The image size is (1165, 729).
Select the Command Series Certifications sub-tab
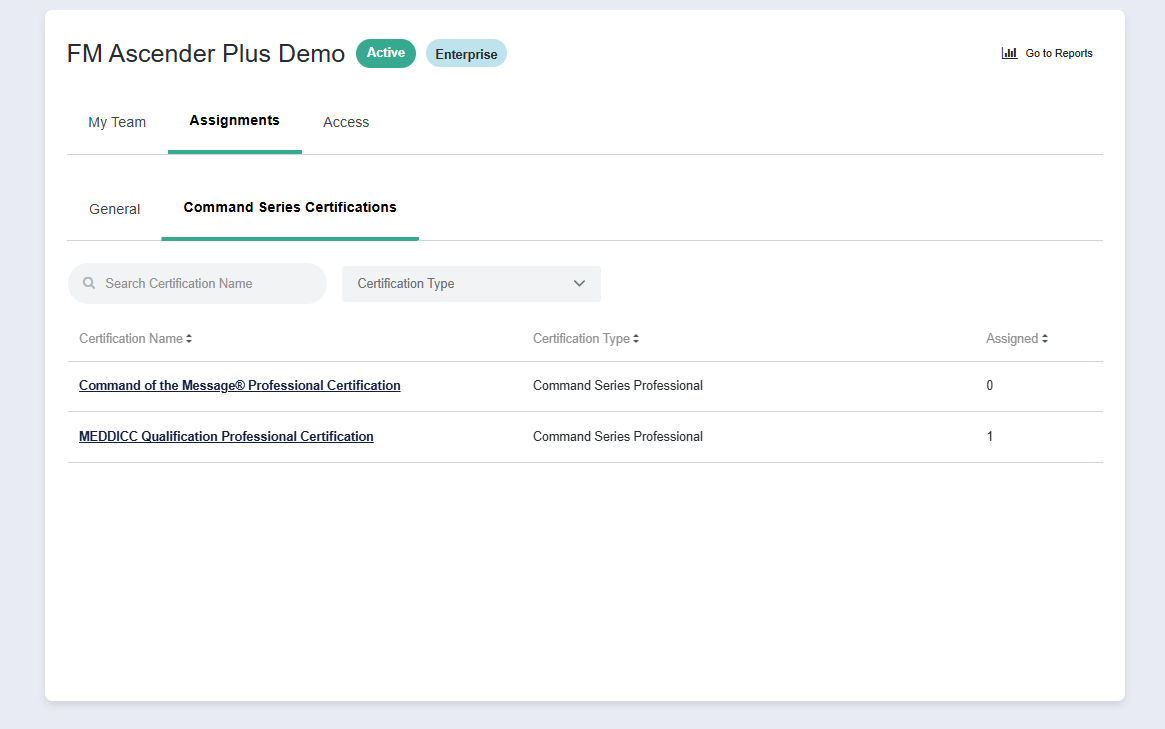(290, 207)
